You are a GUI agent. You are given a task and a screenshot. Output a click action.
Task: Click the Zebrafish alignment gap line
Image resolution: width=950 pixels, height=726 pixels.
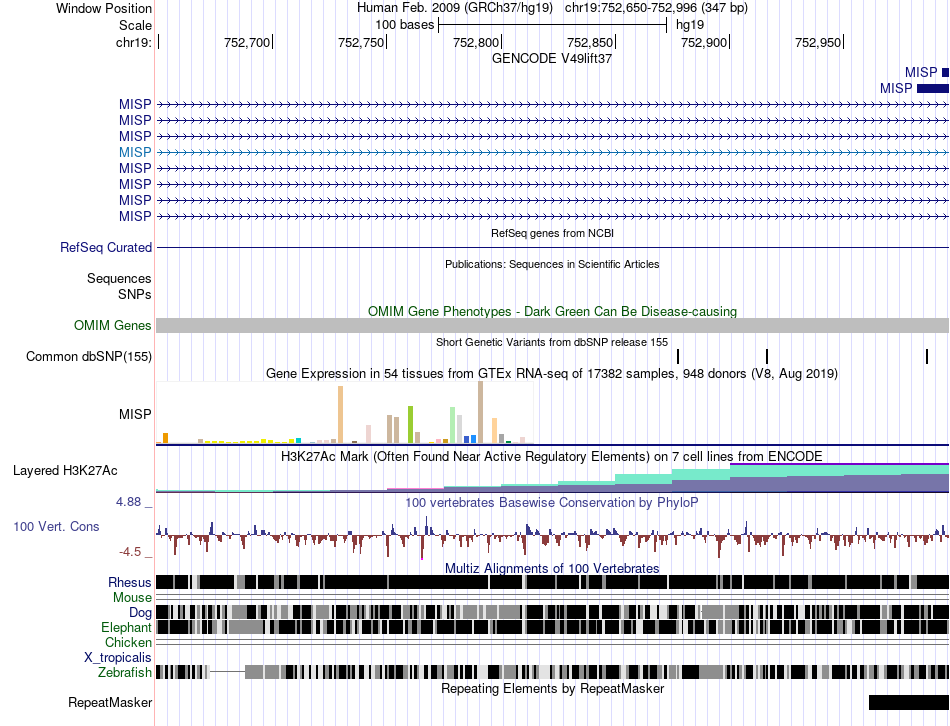pyautogui.click(x=227, y=671)
